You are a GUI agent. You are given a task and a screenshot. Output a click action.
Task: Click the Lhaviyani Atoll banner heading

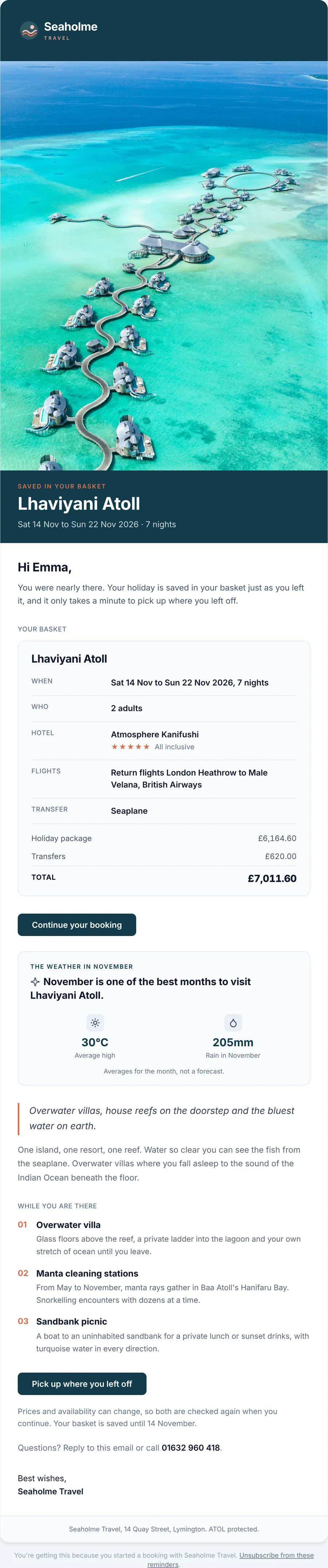click(x=79, y=503)
